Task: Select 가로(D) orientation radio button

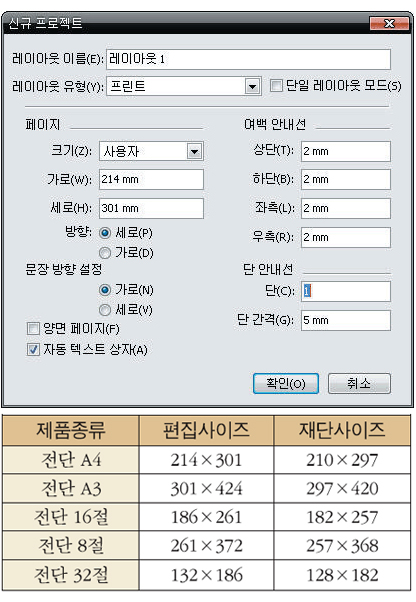Action: click(105, 253)
